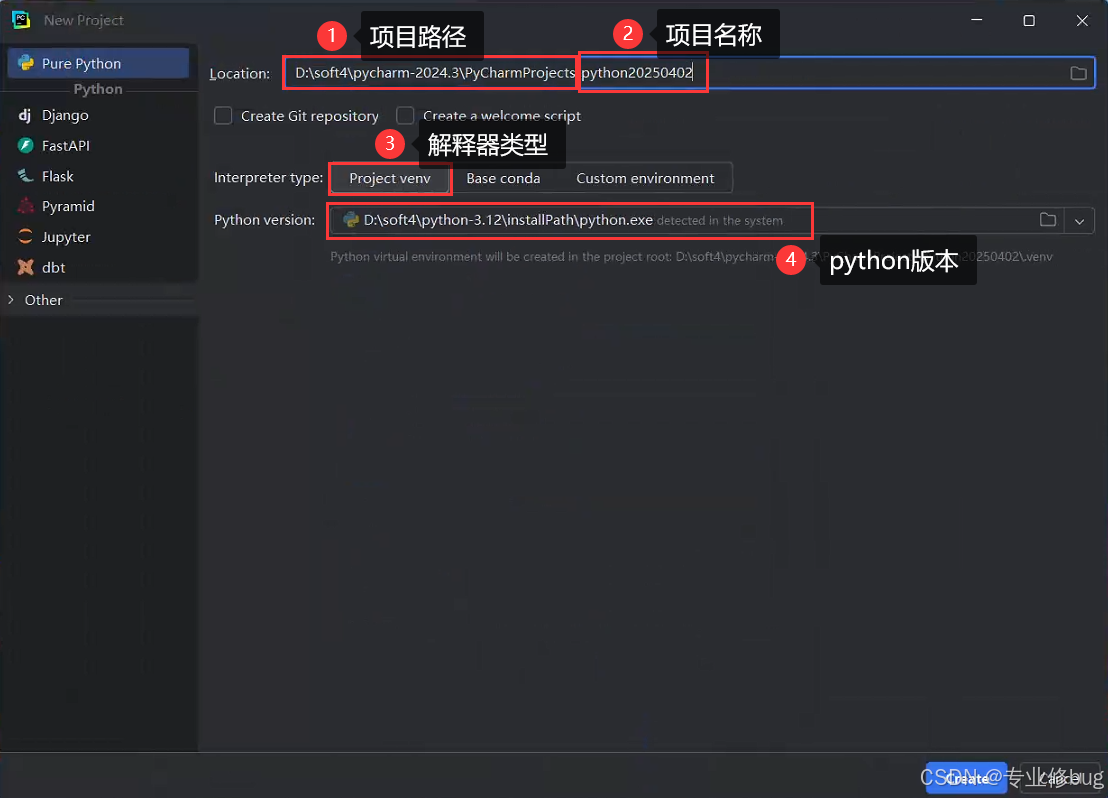Image resolution: width=1108 pixels, height=798 pixels.
Task: Click the 'detected in the system' text
Action: 719,221
